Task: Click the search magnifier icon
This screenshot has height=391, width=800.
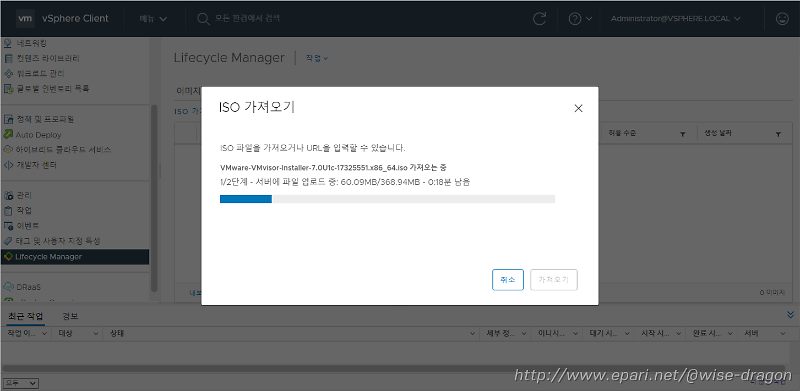Action: 203,19
